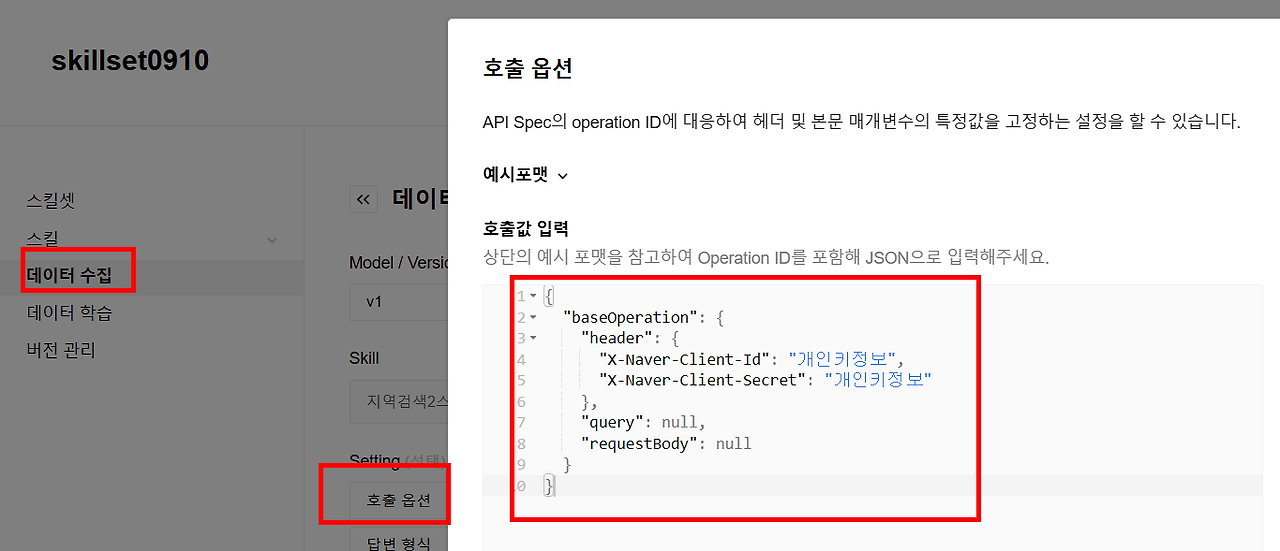
Task: Open the Model / Version dropdown showing v1
Action: [398, 301]
